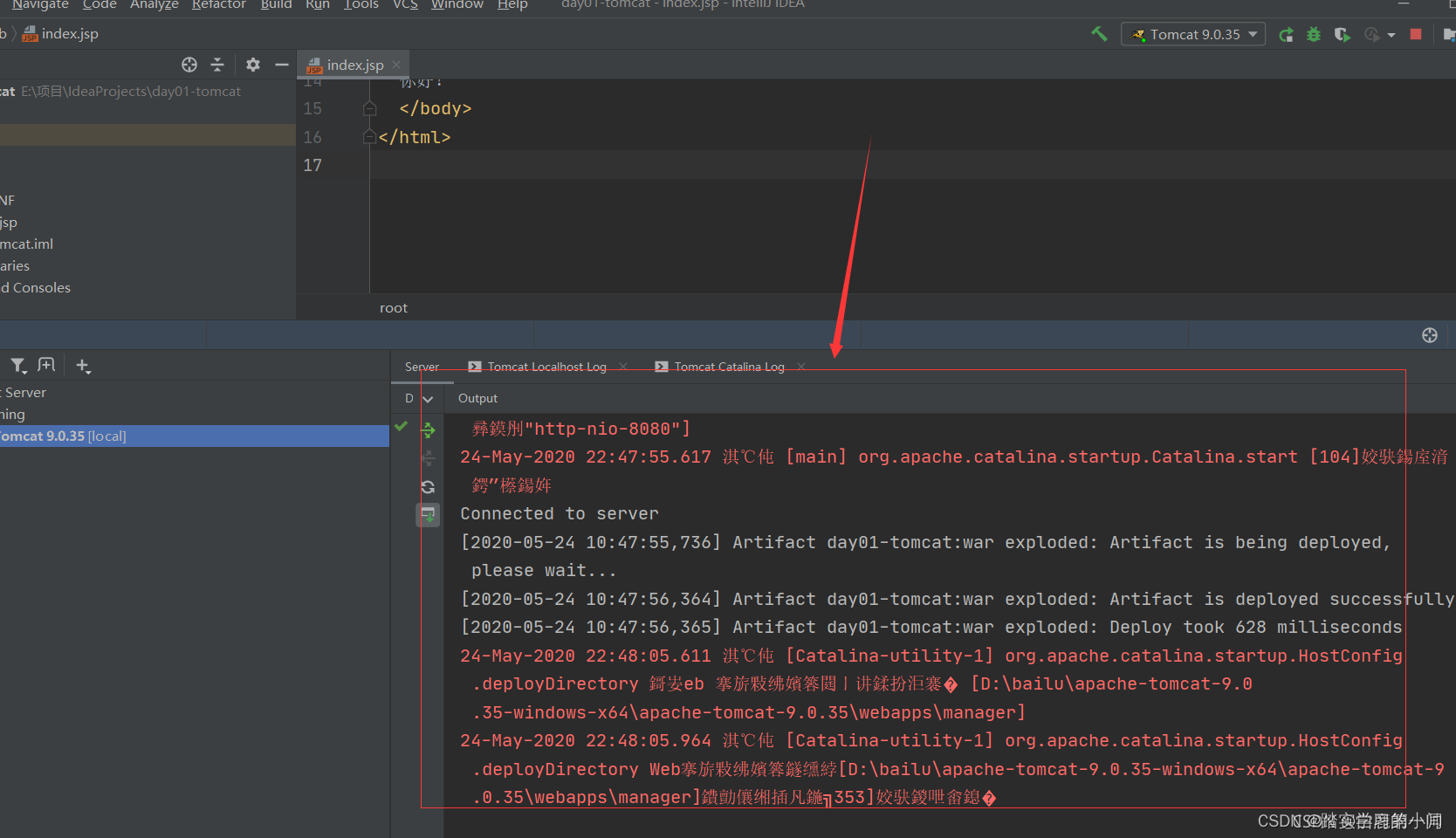Click the green Rerun Tomcat icon
This screenshot has height=838, width=1456.
[1286, 35]
